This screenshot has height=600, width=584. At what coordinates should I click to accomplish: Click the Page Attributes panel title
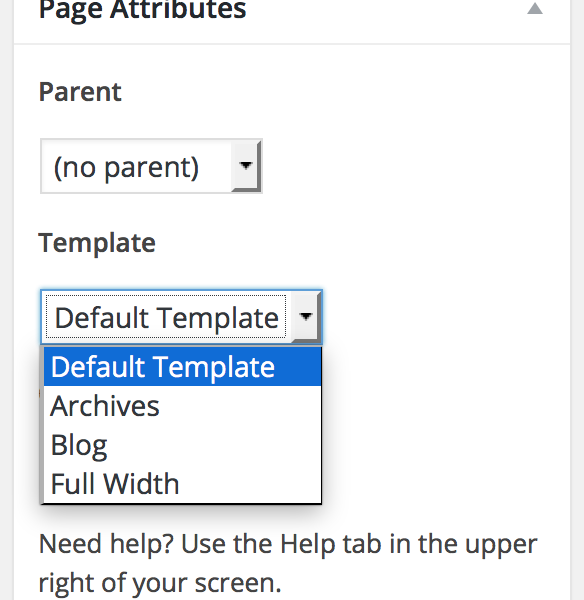[x=142, y=9]
